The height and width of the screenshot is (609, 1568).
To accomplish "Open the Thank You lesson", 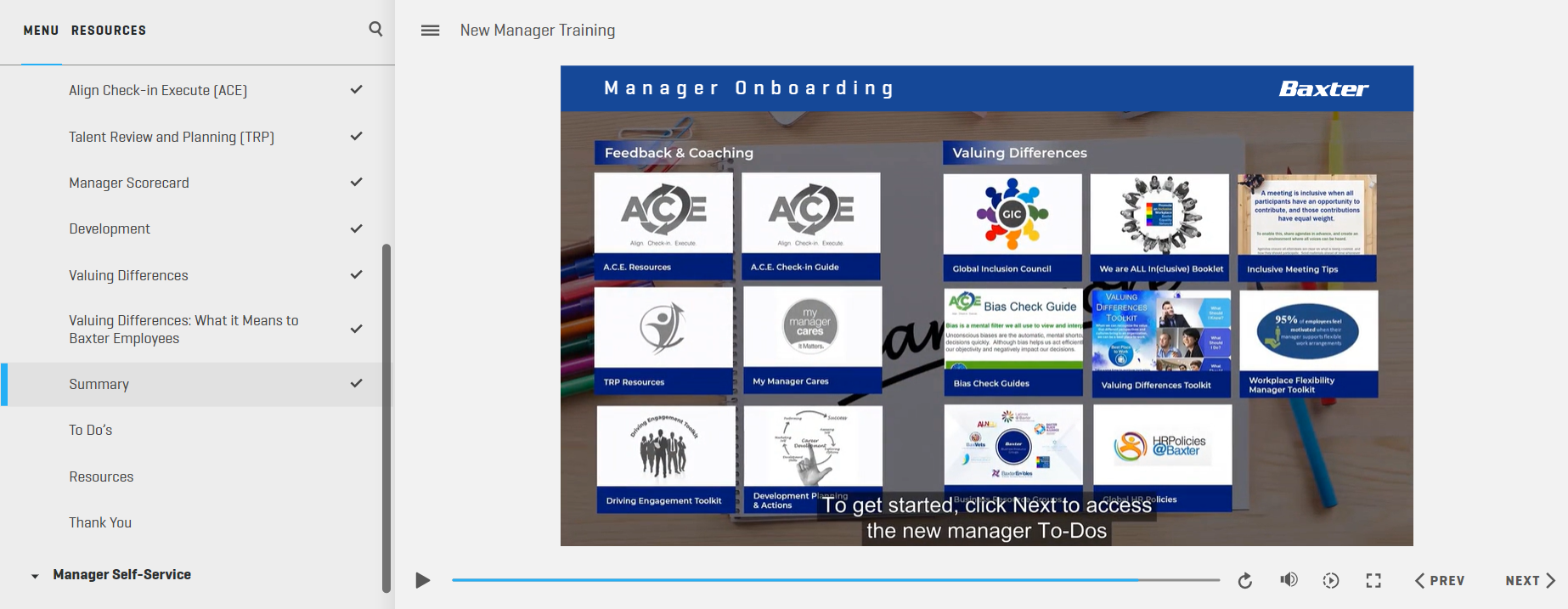I will click(197, 522).
